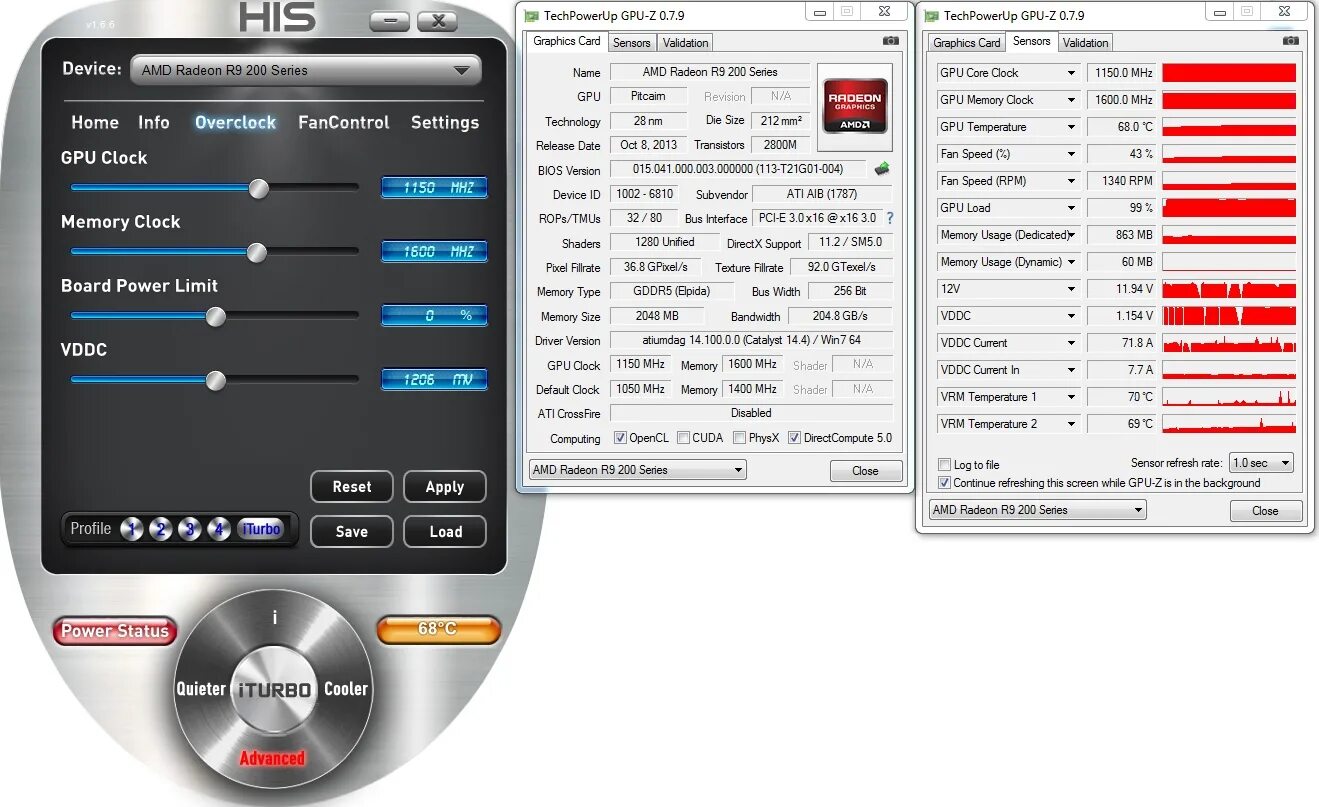
Task: Take screenshot via Sensors window camera icon
Action: point(1291,41)
